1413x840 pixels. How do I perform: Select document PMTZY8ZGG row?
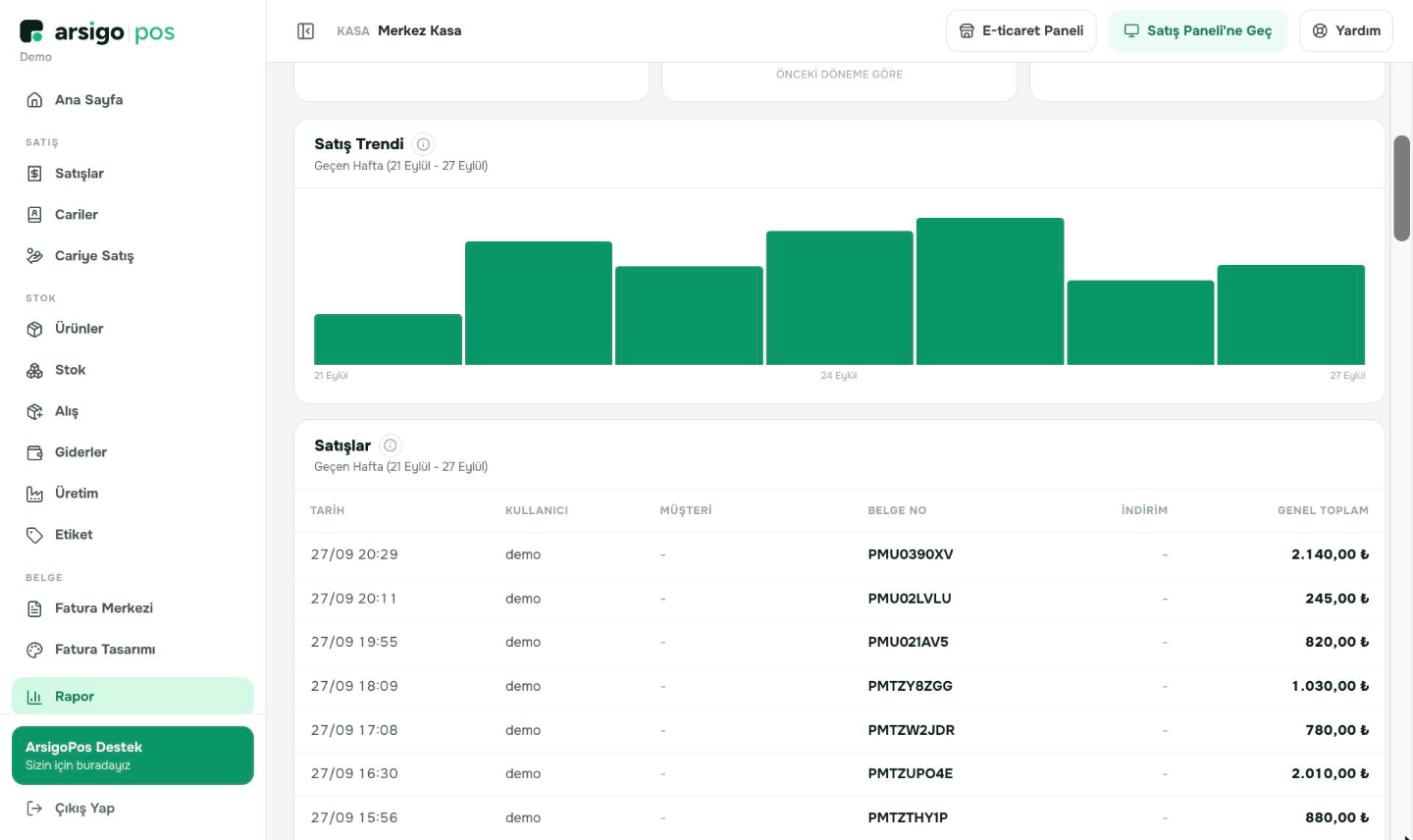pos(840,686)
